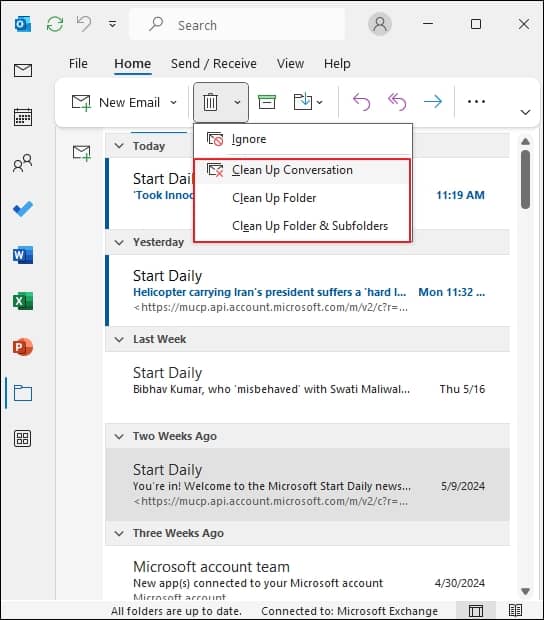Collapse the Yesterday group
This screenshot has width=544, height=620.
(x=119, y=242)
